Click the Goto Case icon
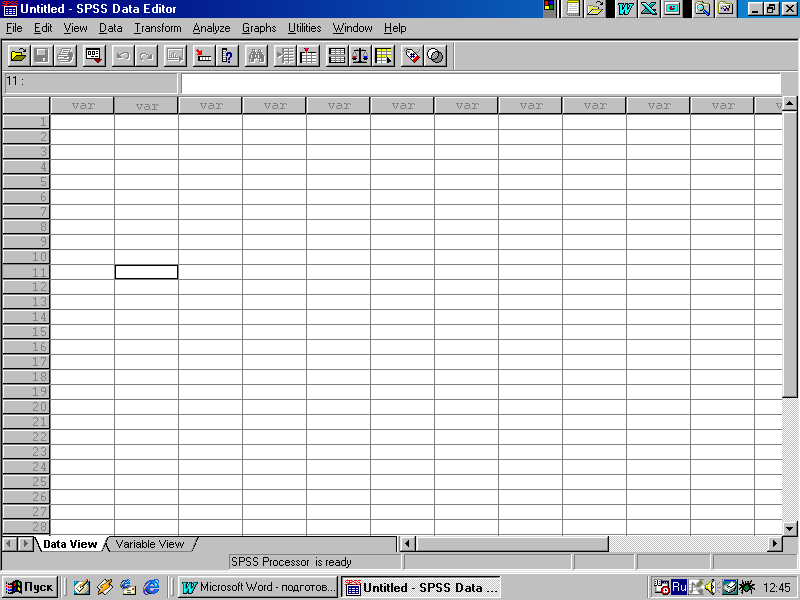Viewport: 800px width, 600px height. click(204, 56)
